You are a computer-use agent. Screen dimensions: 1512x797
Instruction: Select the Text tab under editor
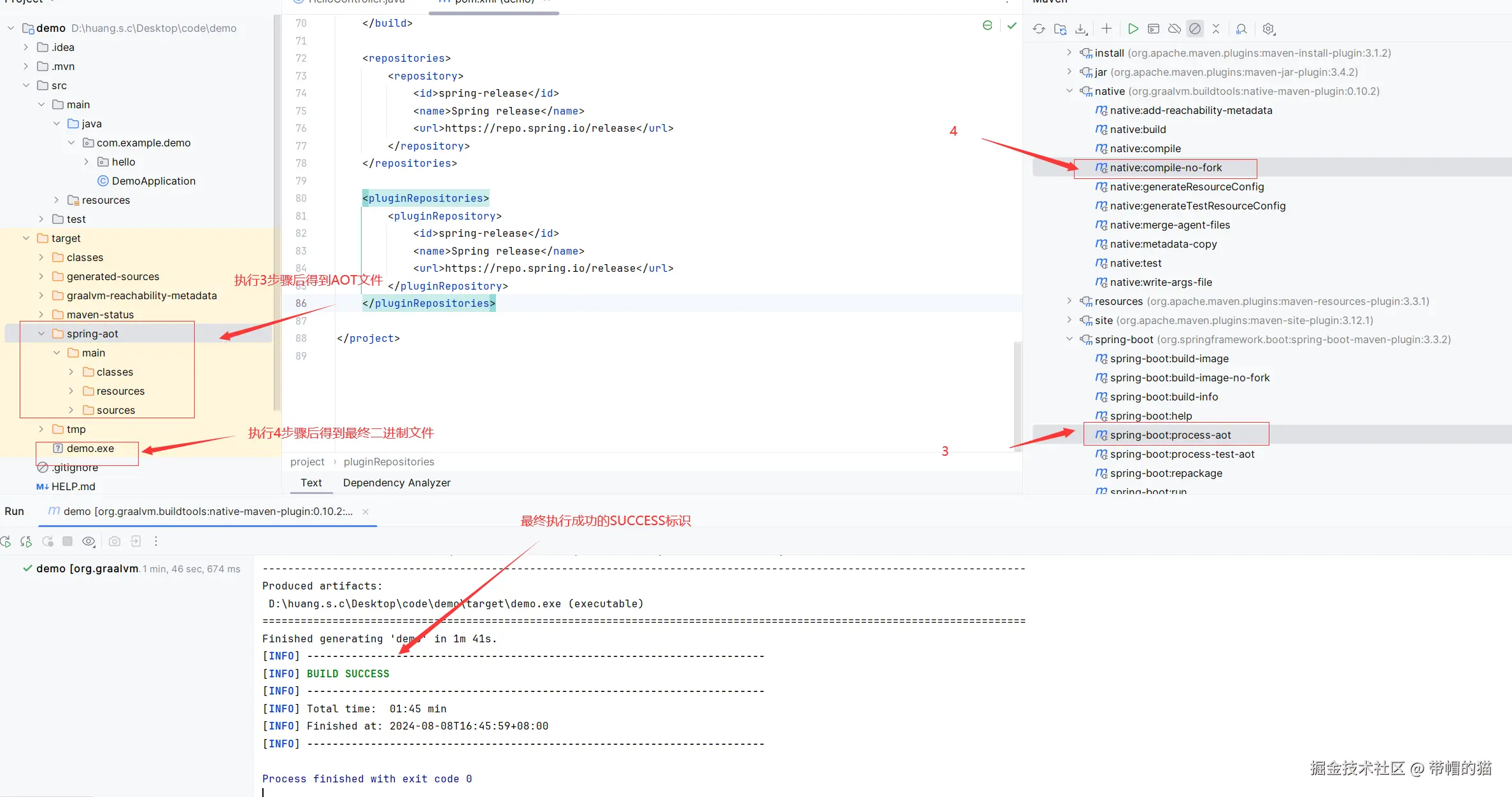point(311,483)
